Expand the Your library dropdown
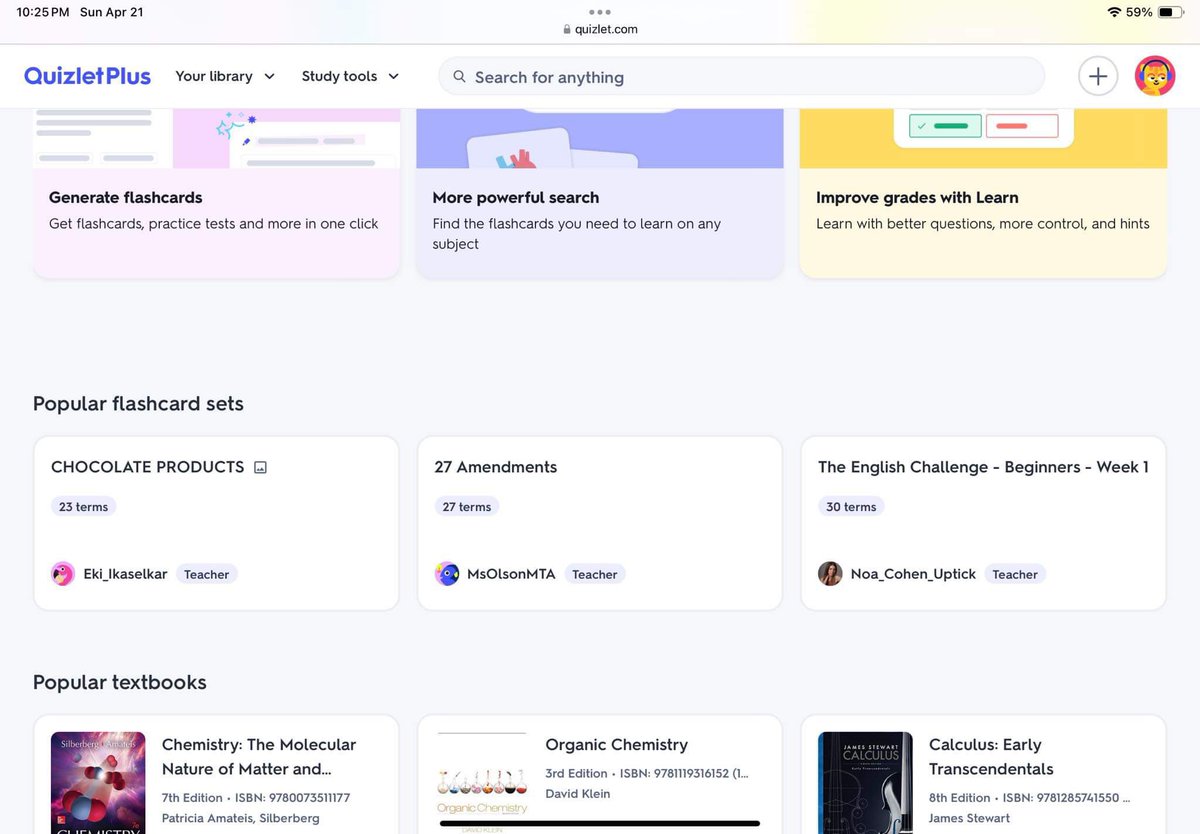The width and height of the screenshot is (1200, 834). [x=225, y=76]
